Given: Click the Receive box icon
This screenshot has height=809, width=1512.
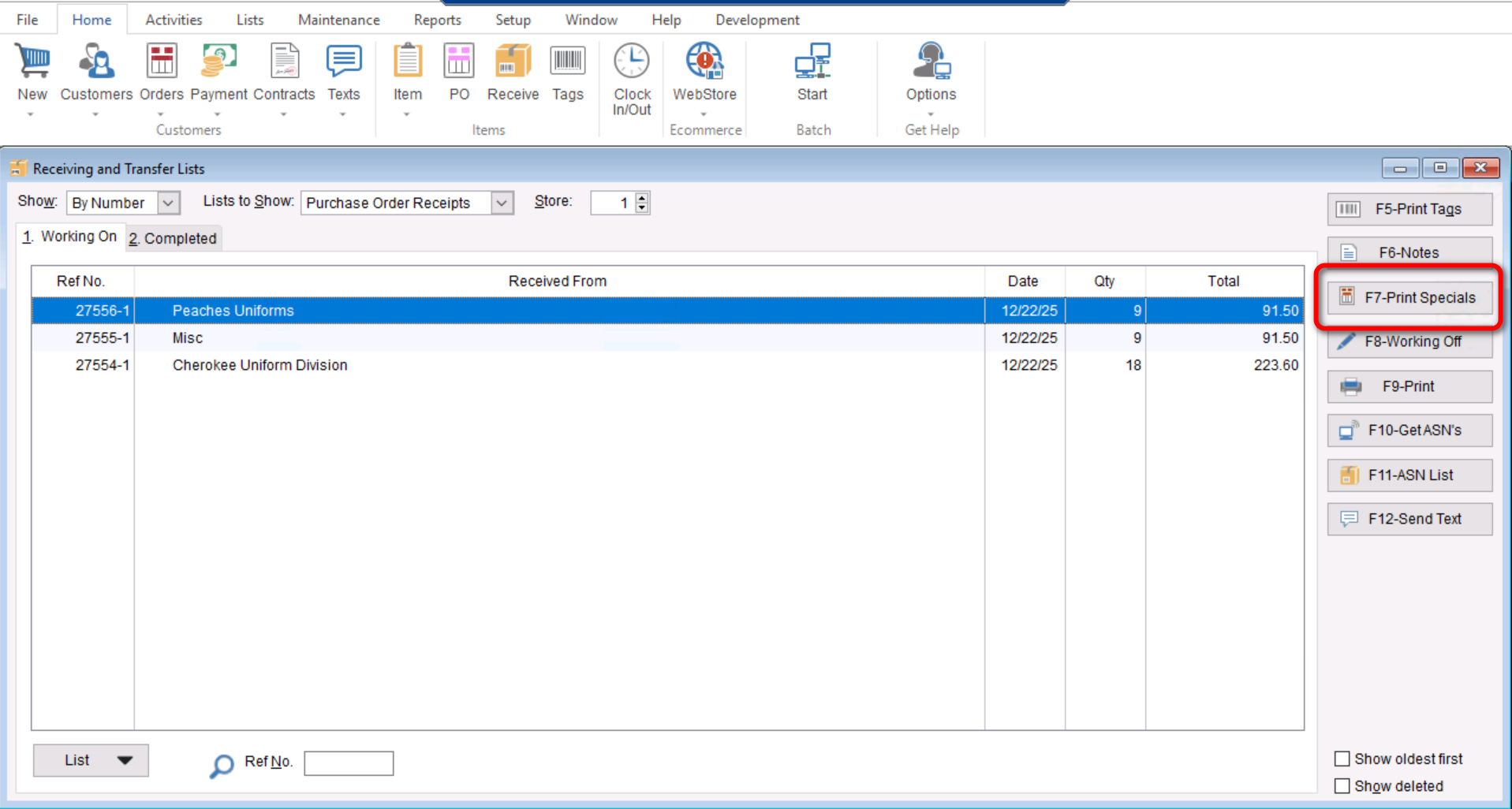Looking at the screenshot, I should pos(513,62).
